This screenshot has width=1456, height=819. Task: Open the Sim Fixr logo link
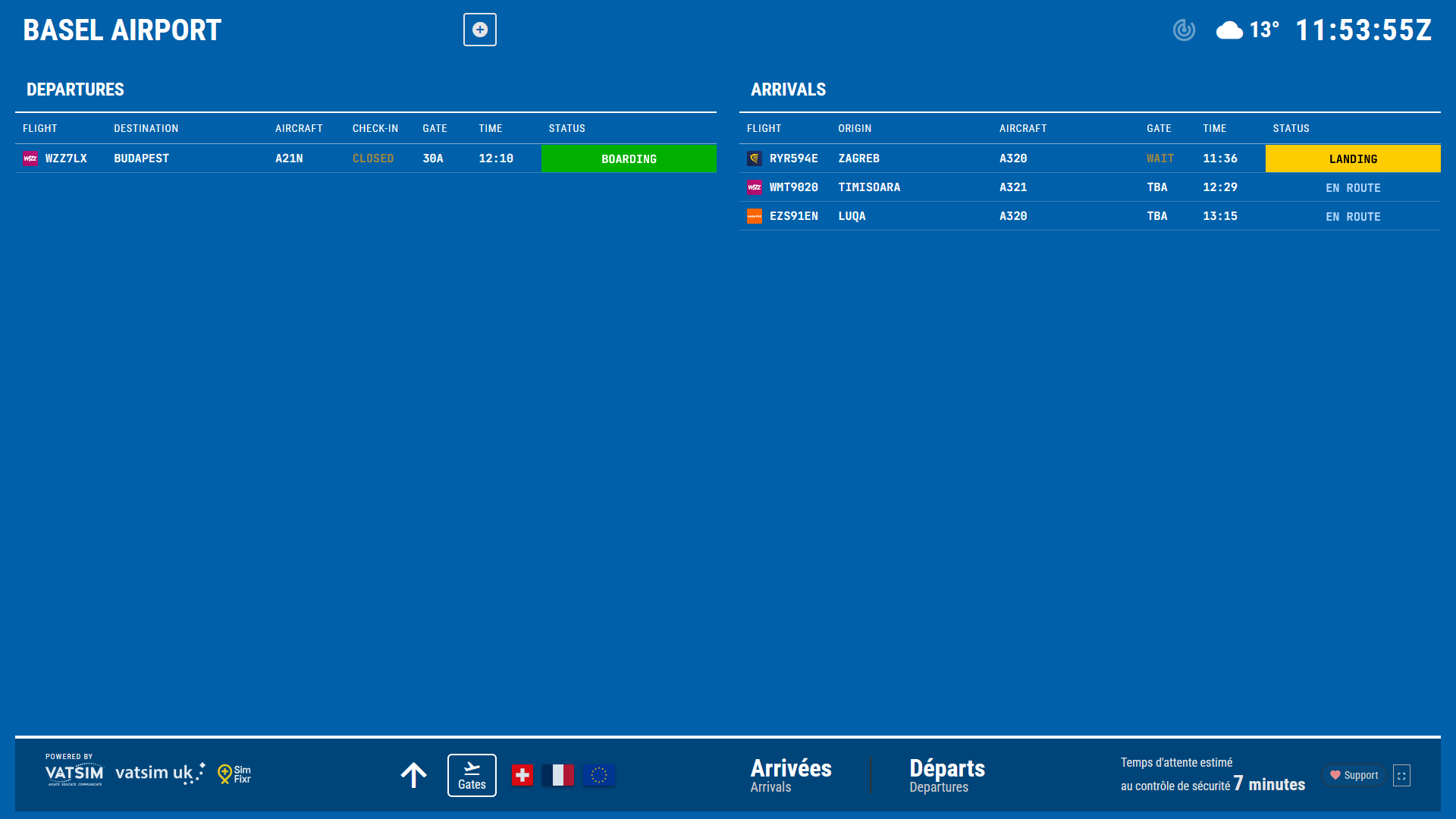tap(234, 774)
